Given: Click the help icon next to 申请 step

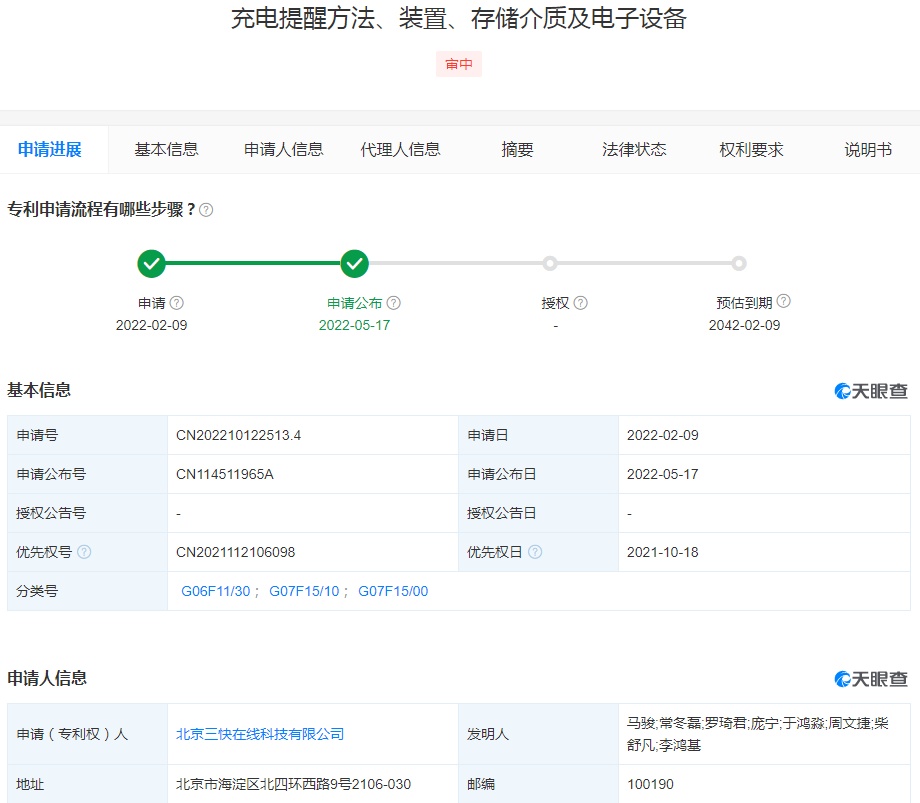Looking at the screenshot, I should 177,303.
